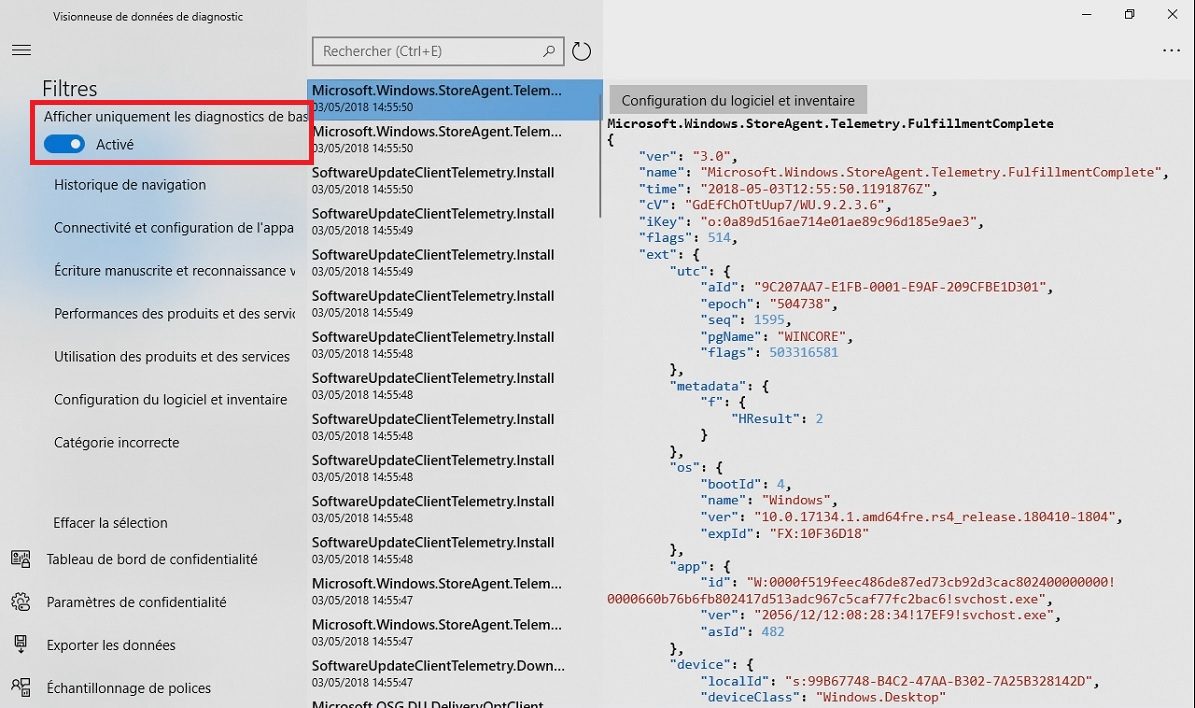Viewport: 1195px width, 708px height.
Task: Select the Configuration du logiciel et inventaire filter in the sidebar
Action: click(x=171, y=399)
